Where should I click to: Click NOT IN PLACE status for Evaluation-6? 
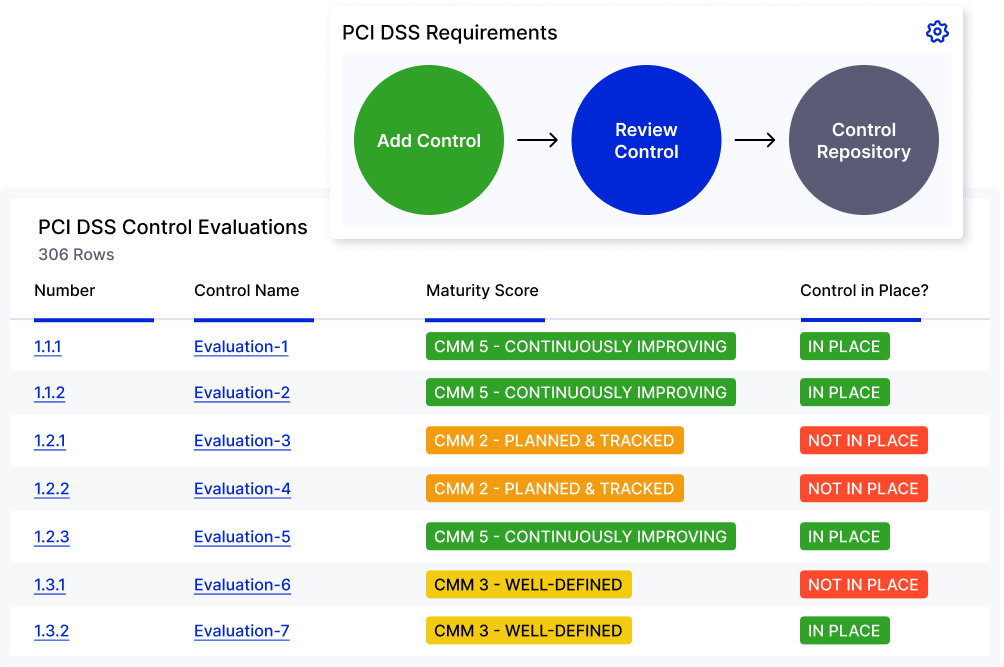tap(864, 584)
